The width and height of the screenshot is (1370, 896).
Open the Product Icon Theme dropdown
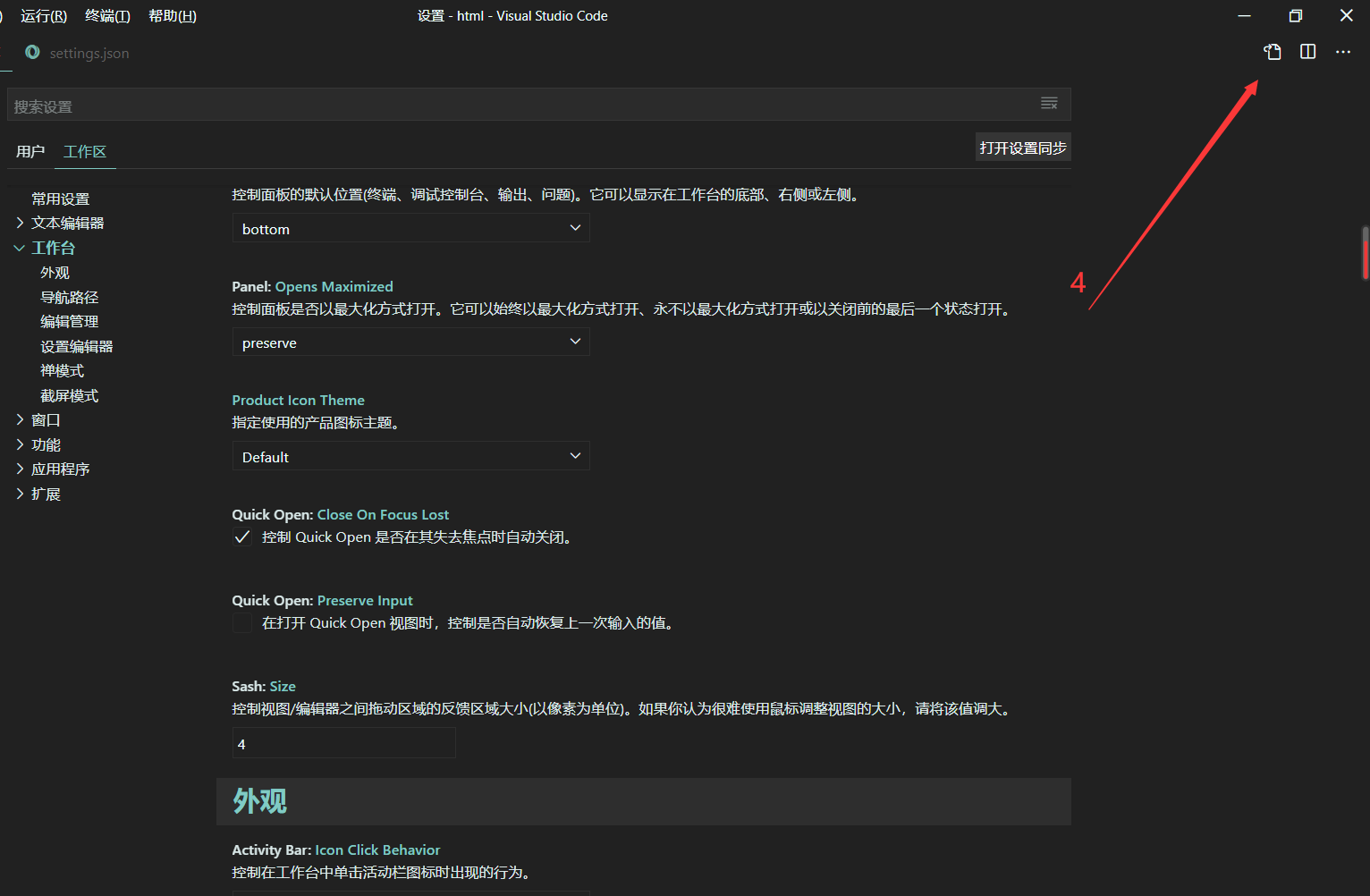point(410,456)
